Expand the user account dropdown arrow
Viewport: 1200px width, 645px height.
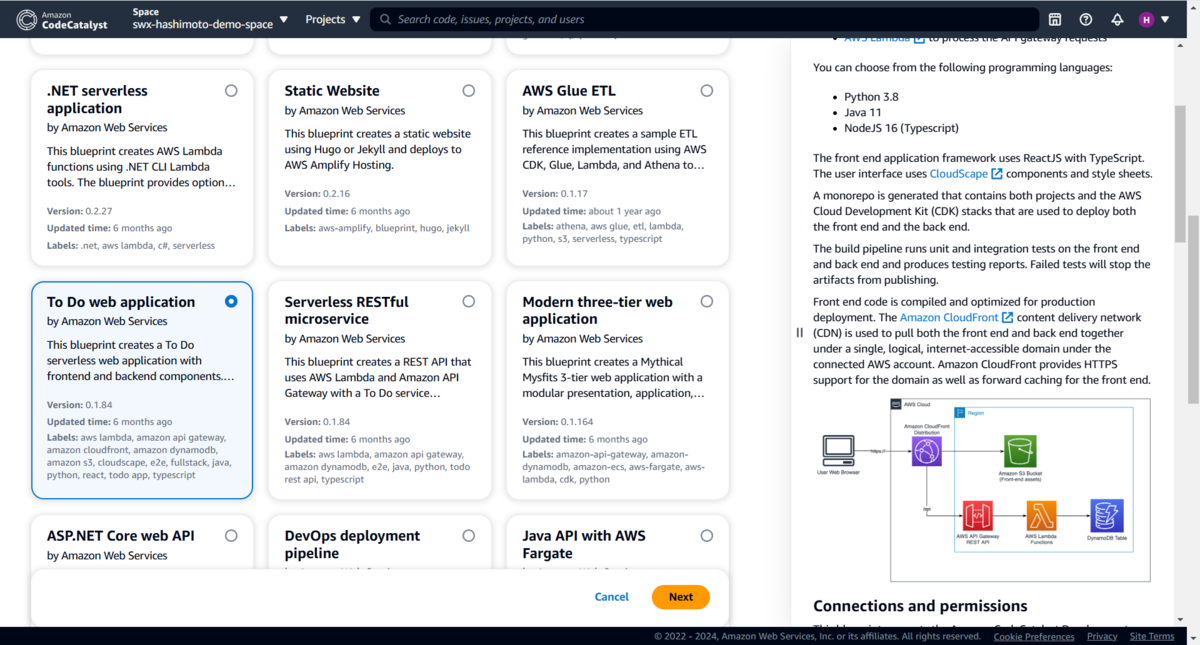(x=1165, y=19)
